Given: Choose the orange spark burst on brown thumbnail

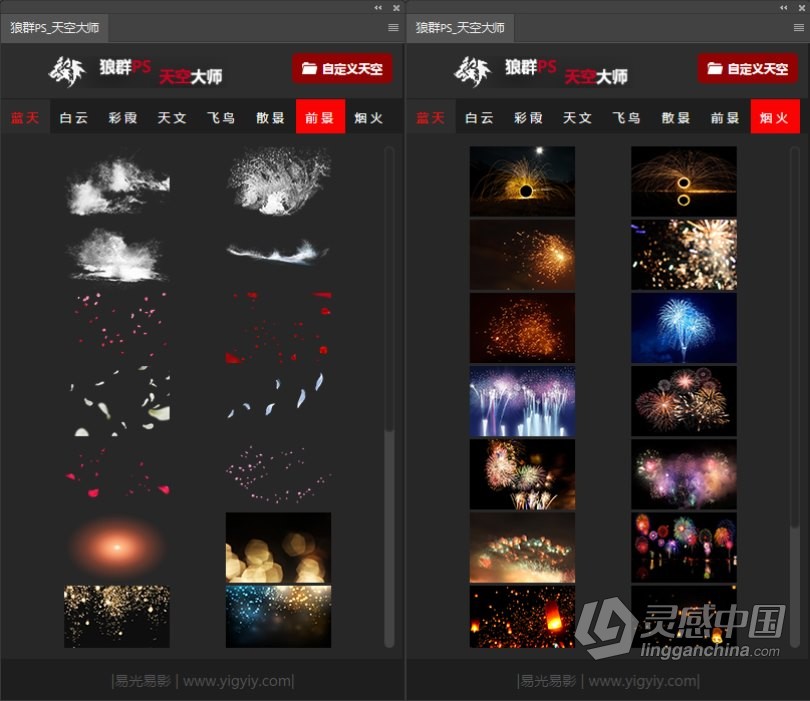Looking at the screenshot, I should (522, 255).
